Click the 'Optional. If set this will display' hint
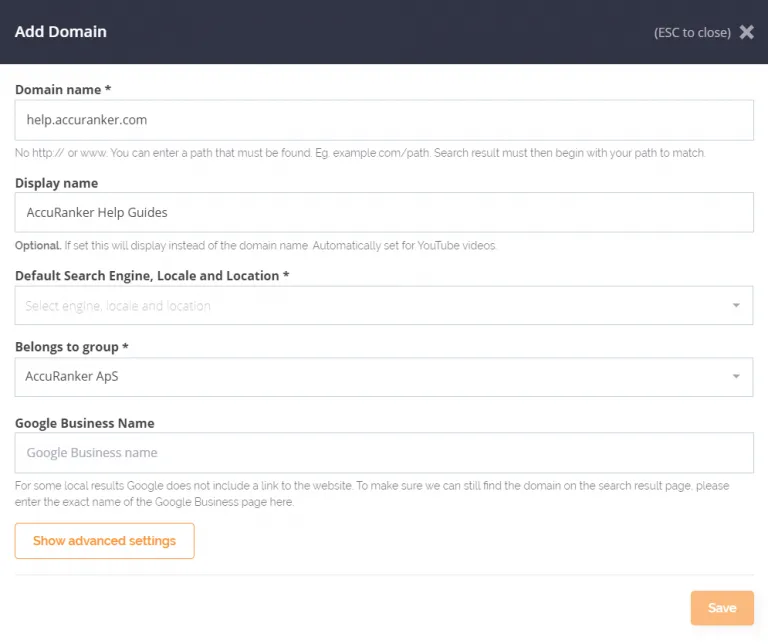This screenshot has width=768, height=644. 256,245
